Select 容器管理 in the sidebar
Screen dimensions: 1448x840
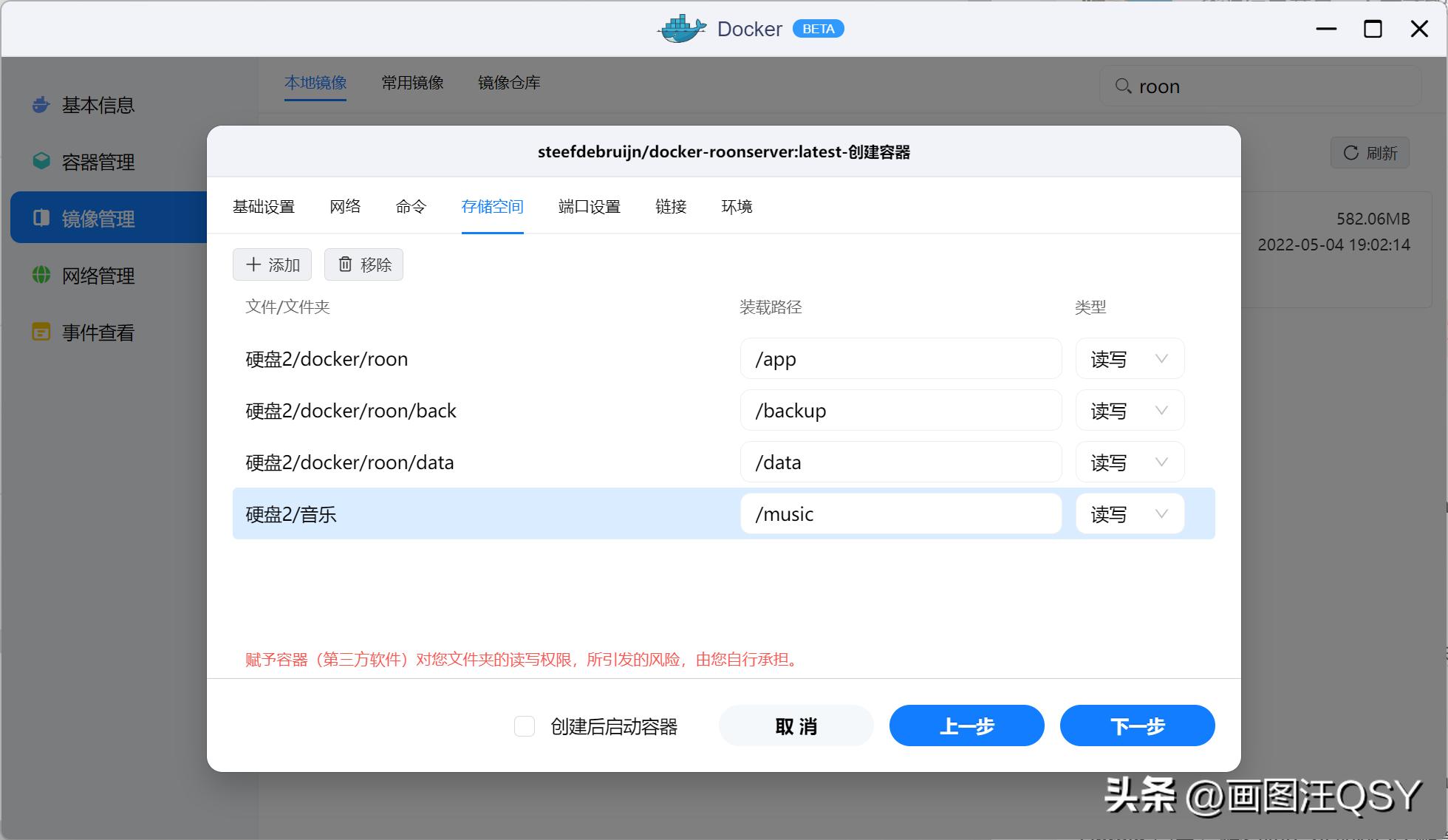click(x=98, y=162)
